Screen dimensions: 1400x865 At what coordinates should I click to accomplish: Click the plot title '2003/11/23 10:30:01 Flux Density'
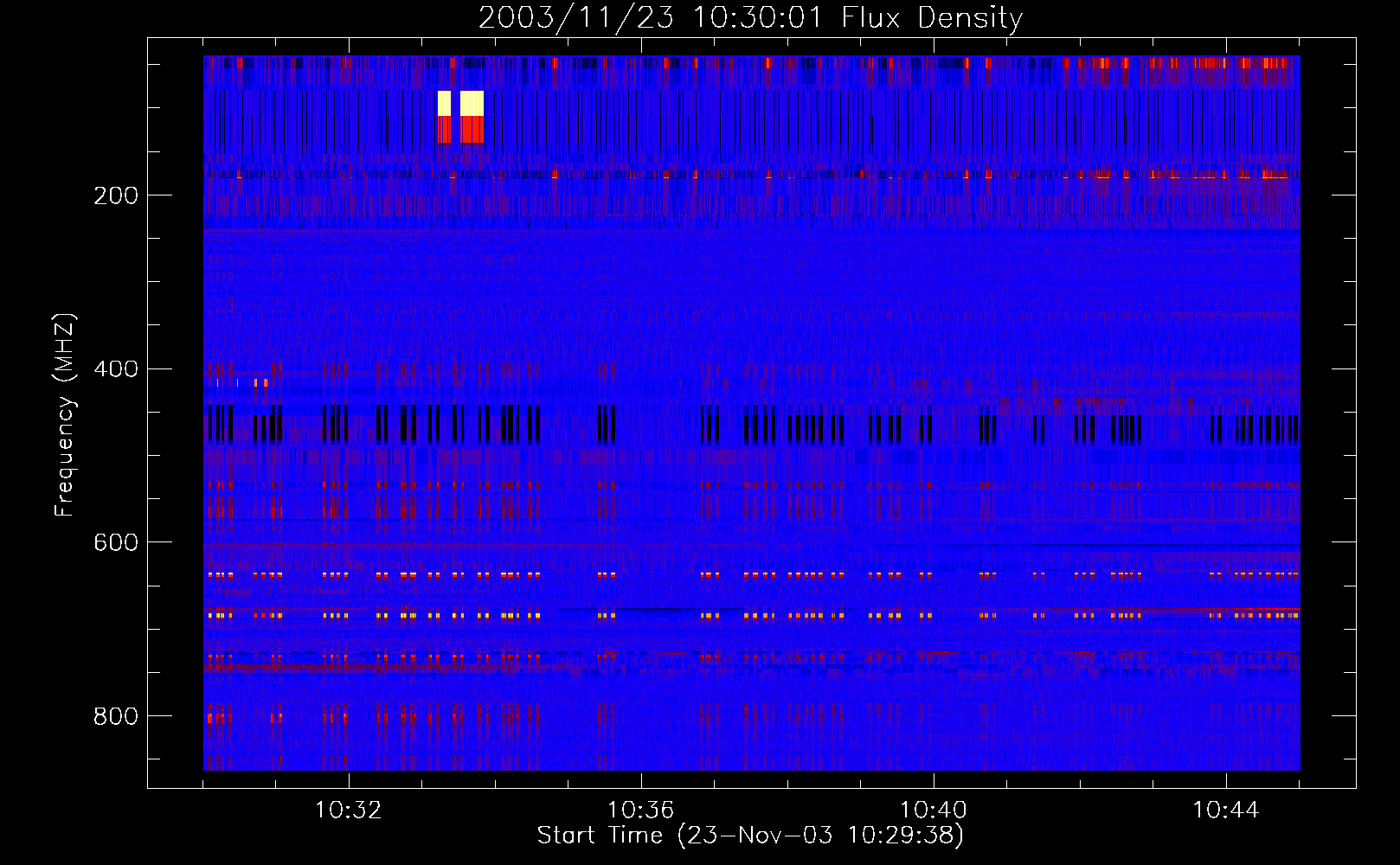click(x=750, y=18)
